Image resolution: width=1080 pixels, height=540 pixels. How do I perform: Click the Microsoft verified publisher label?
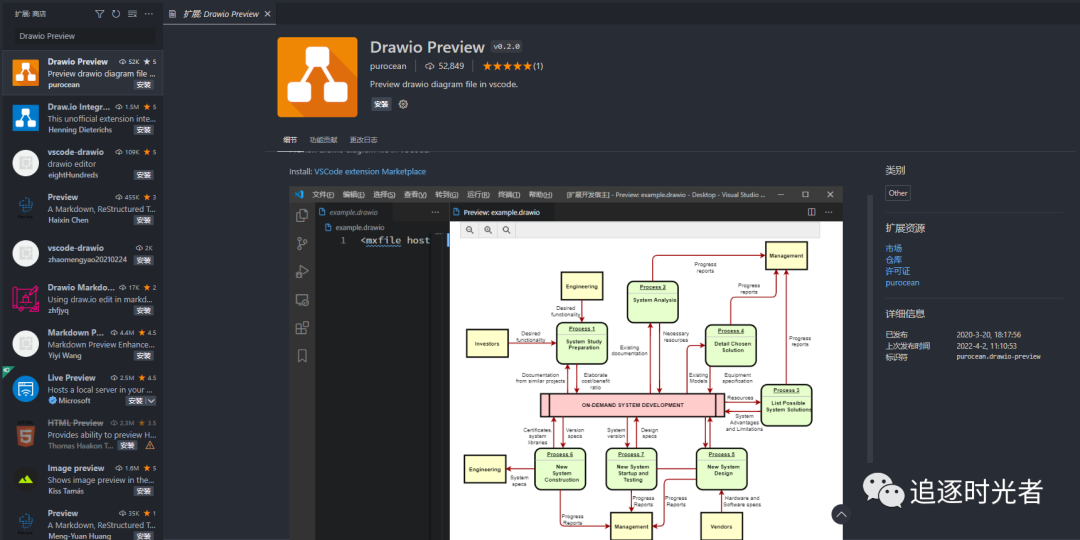click(x=69, y=400)
